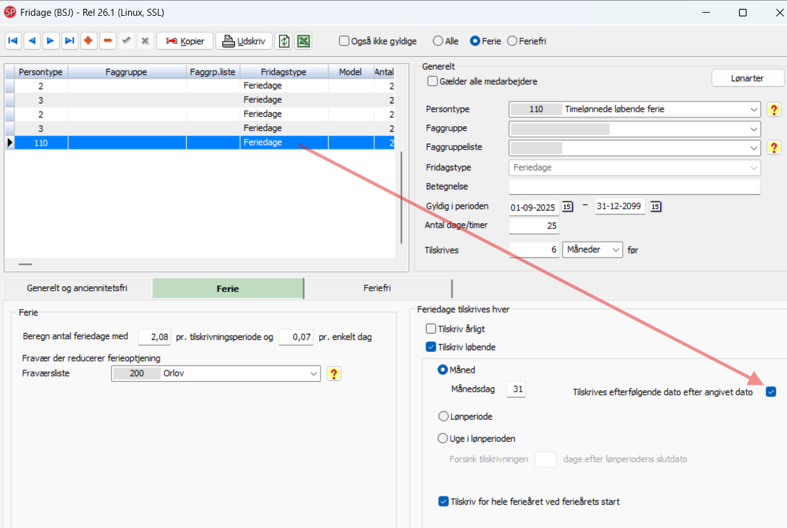Open help for Faggruppeliste field
787x528 pixels.
[x=774, y=148]
